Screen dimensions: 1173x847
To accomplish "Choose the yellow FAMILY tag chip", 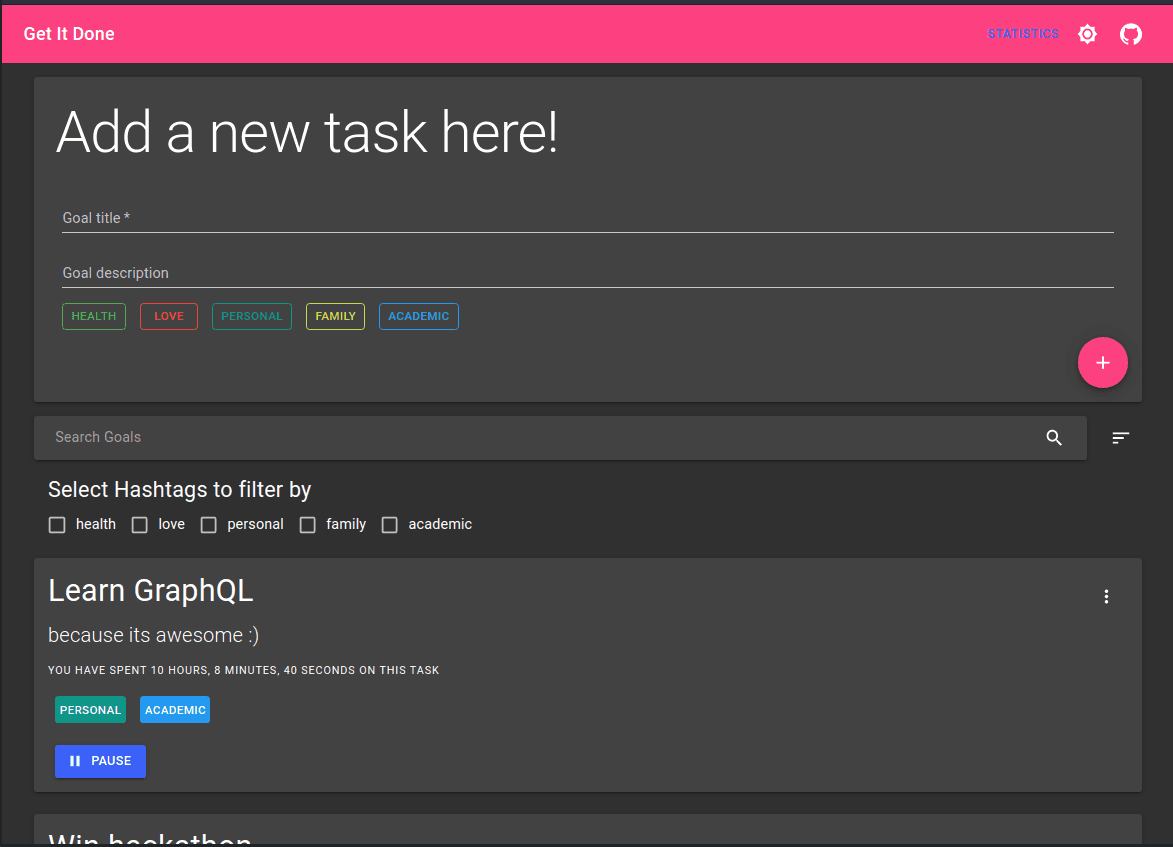I will click(335, 317).
